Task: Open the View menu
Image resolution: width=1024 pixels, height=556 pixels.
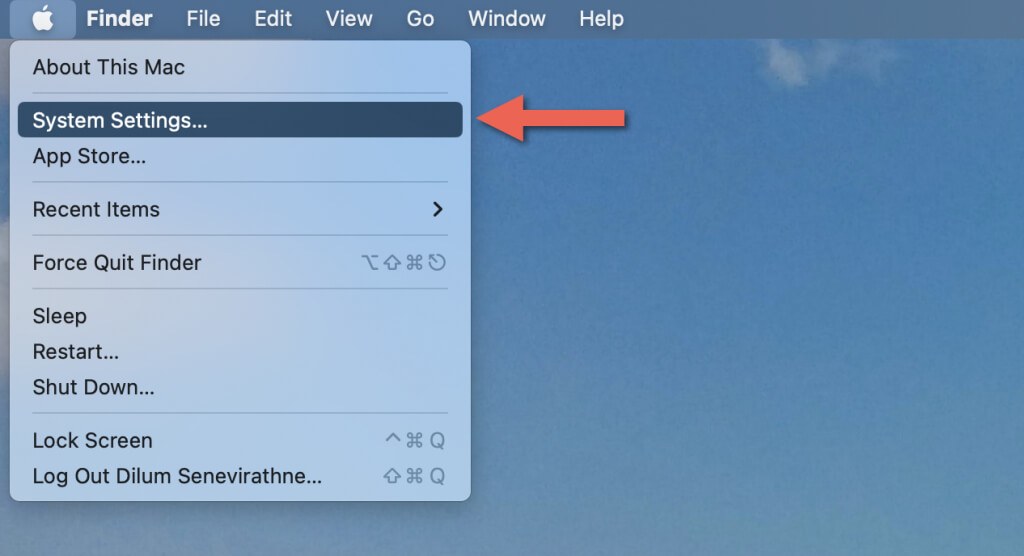Action: (349, 19)
